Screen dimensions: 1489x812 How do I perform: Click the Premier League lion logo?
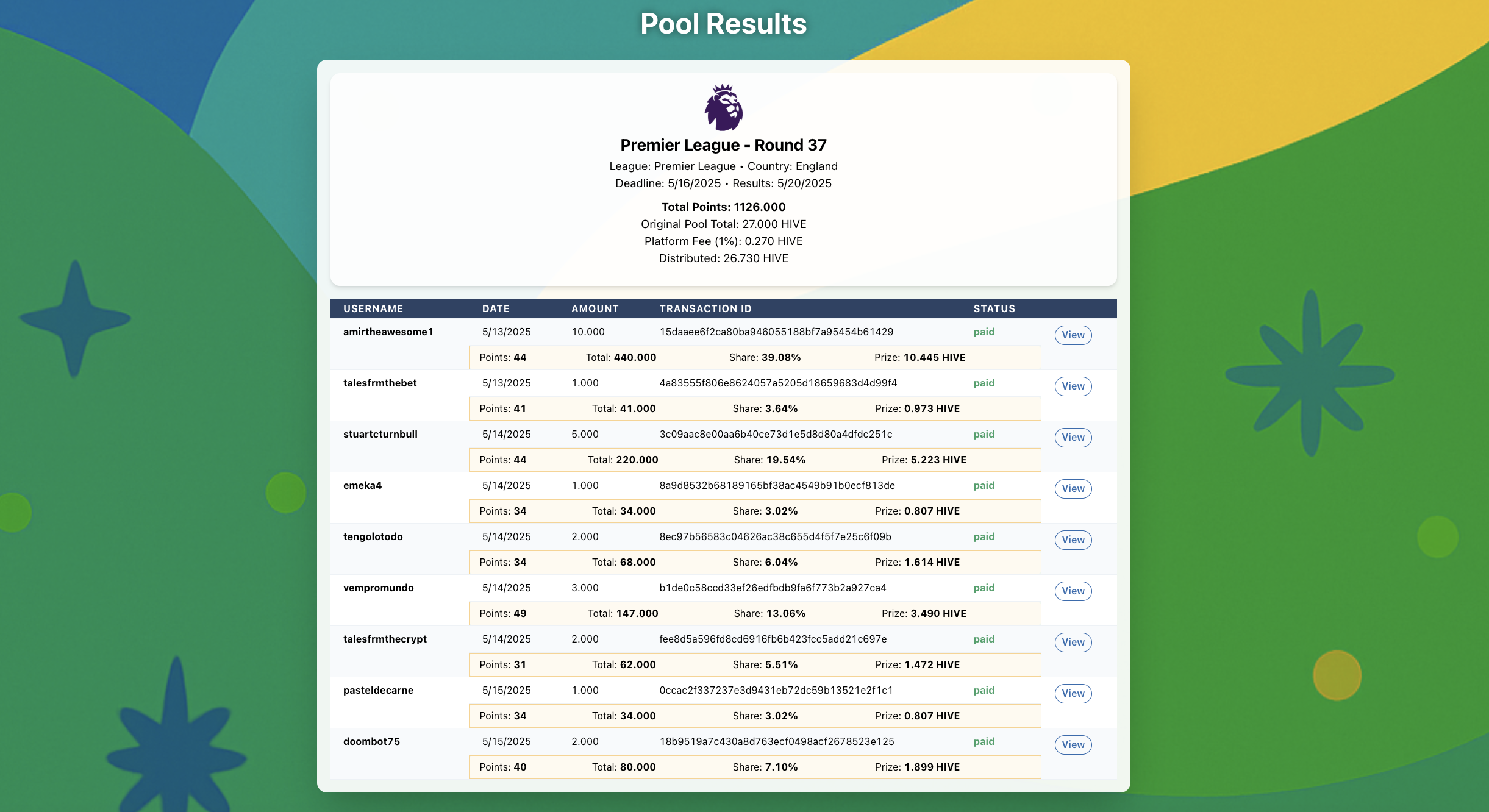click(724, 107)
